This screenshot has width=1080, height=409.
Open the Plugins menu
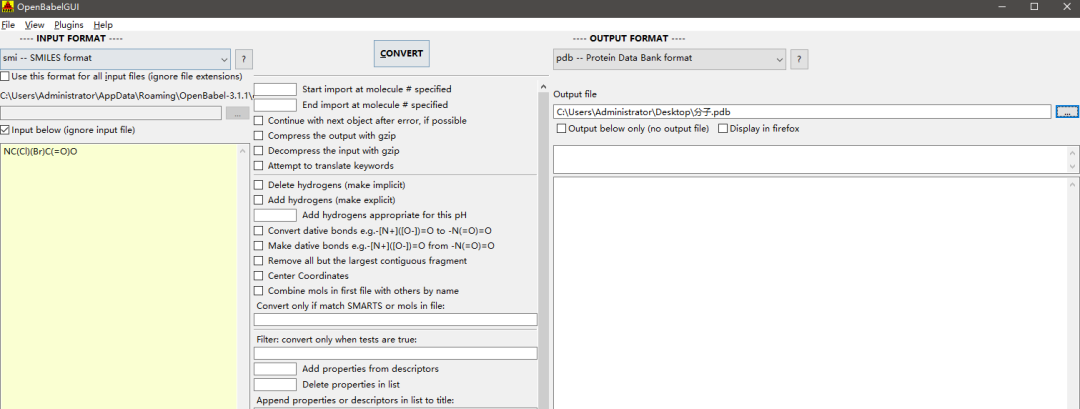click(x=69, y=25)
